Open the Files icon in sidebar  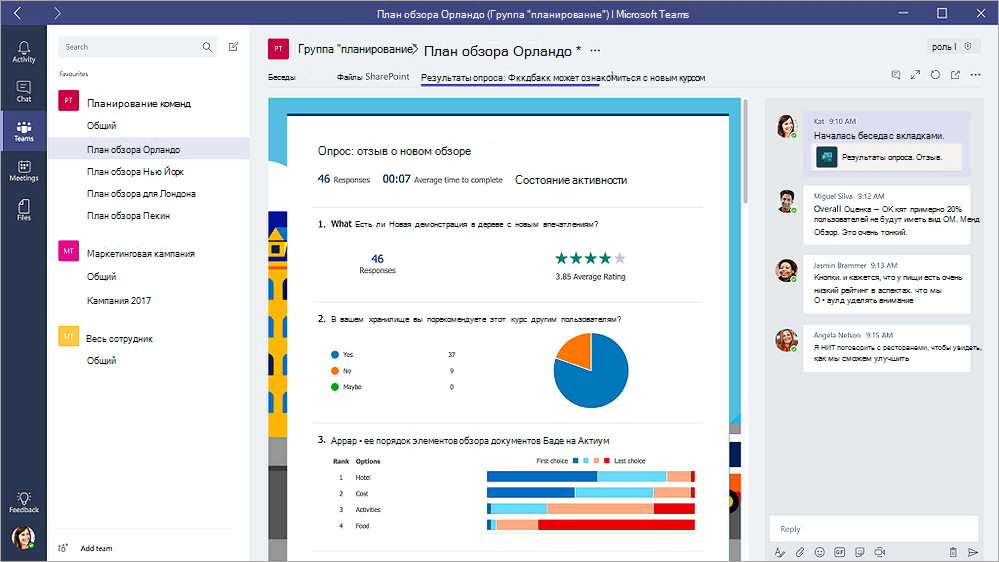click(24, 210)
